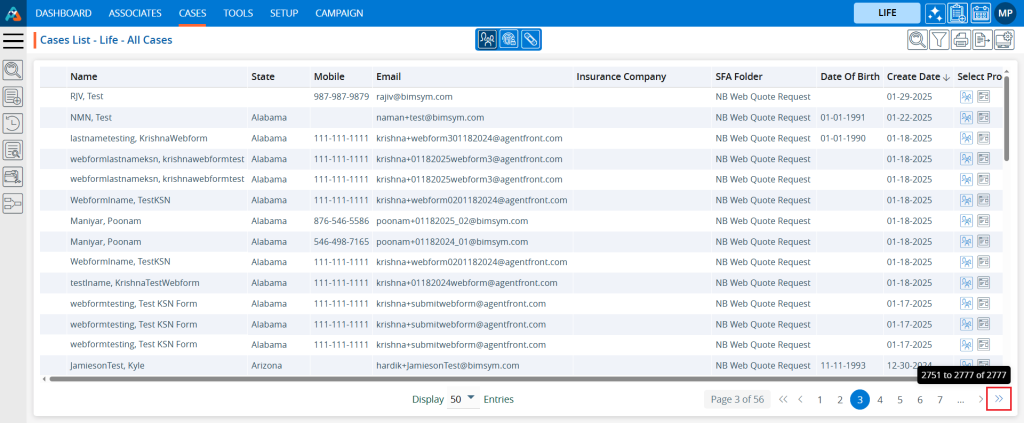Go to page 4 in pagination
Image resolution: width=1024 pixels, height=423 pixels.
point(880,400)
